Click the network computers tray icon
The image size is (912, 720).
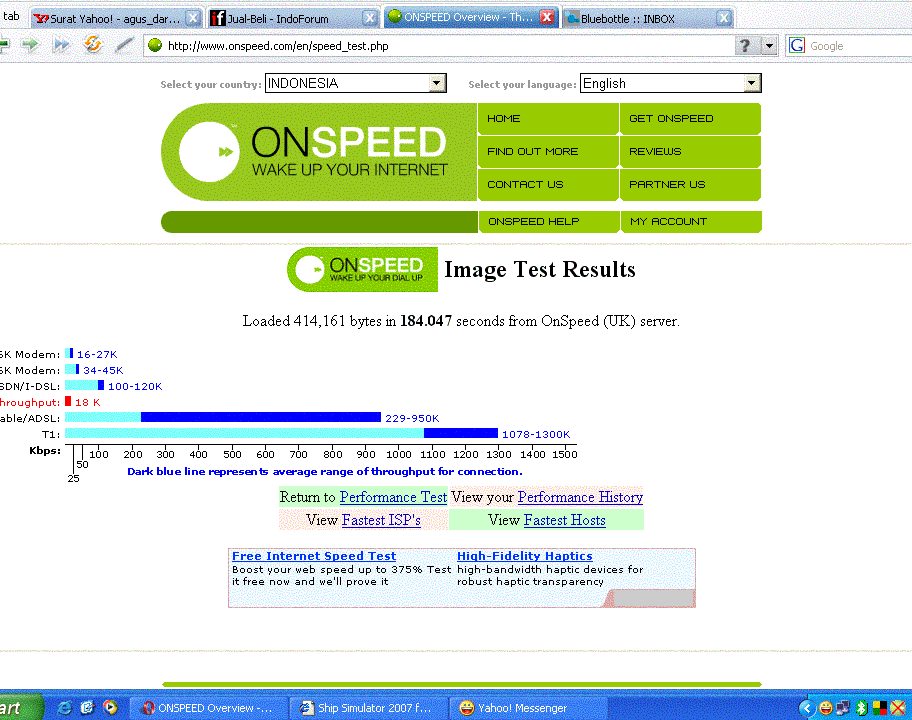click(x=843, y=708)
